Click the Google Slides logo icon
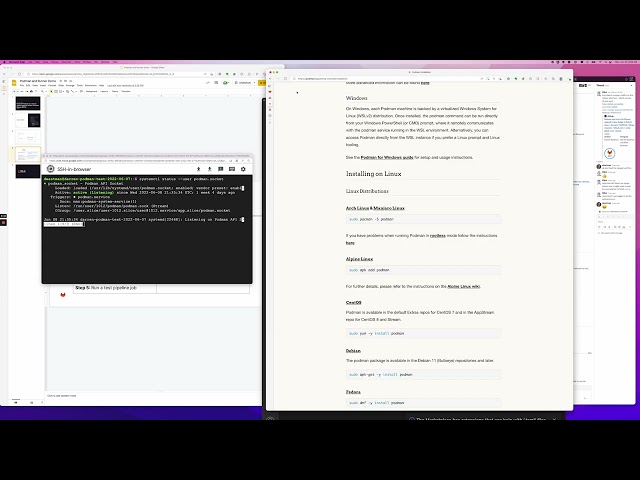Image resolution: width=640 pixels, height=480 pixels. [14, 83]
